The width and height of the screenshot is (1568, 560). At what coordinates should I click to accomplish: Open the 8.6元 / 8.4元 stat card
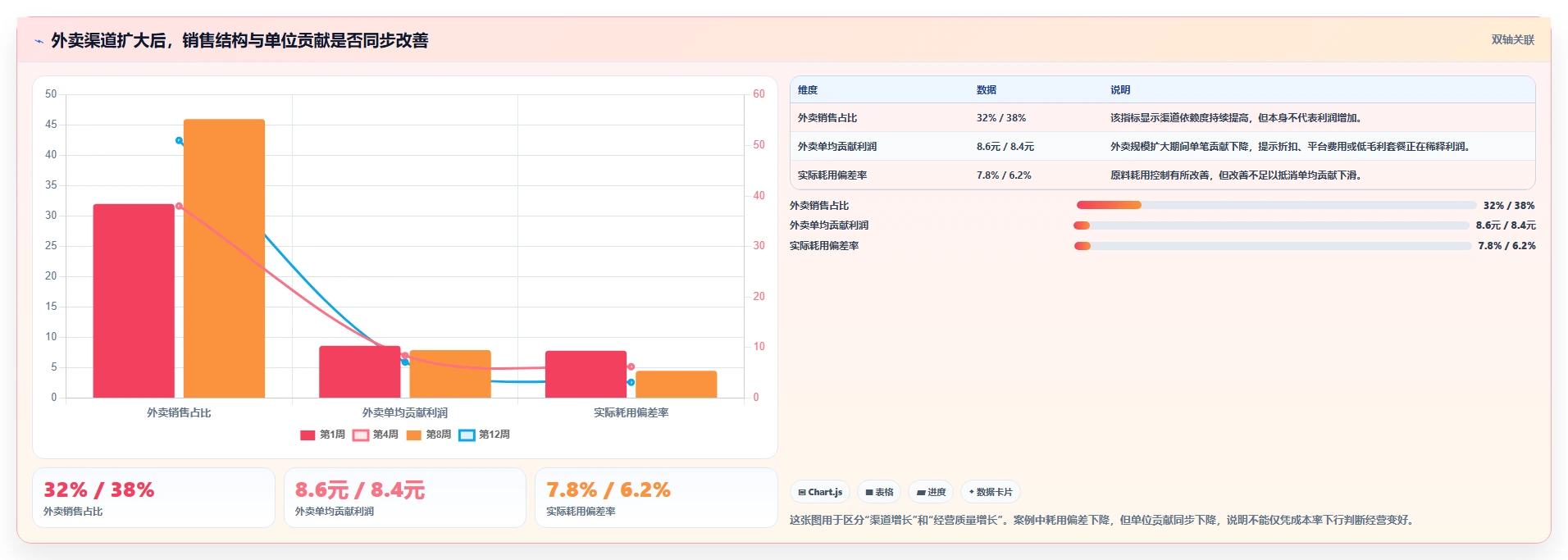pos(405,498)
